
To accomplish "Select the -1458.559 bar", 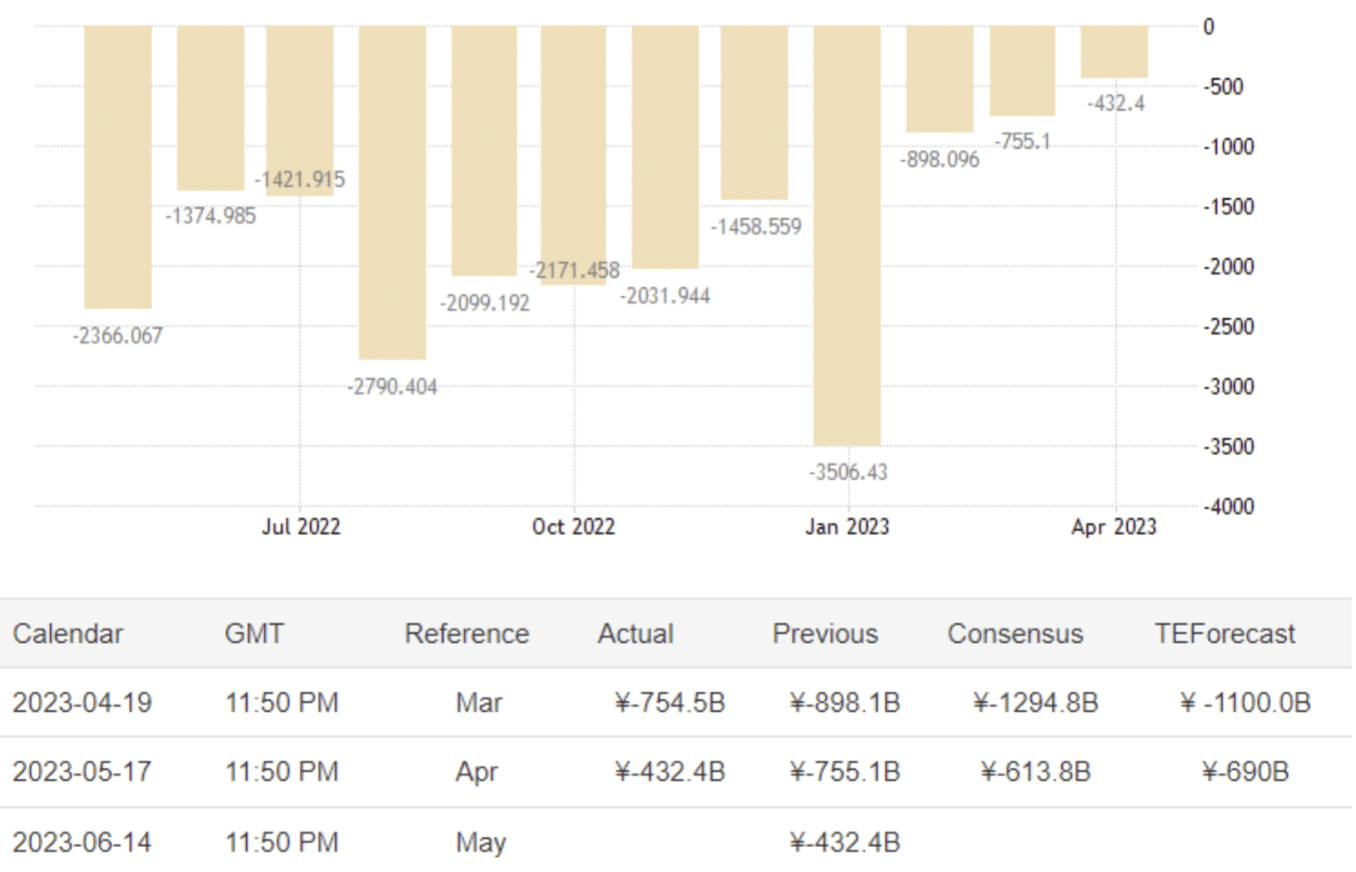I will (x=754, y=112).
